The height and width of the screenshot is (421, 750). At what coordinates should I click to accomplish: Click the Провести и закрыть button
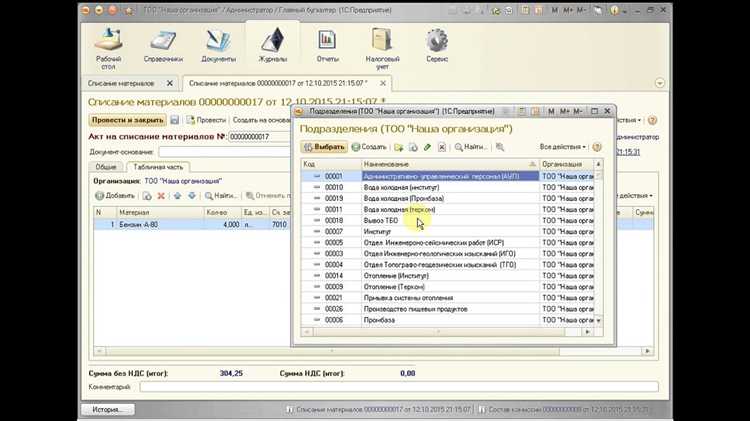pyautogui.click(x=127, y=120)
